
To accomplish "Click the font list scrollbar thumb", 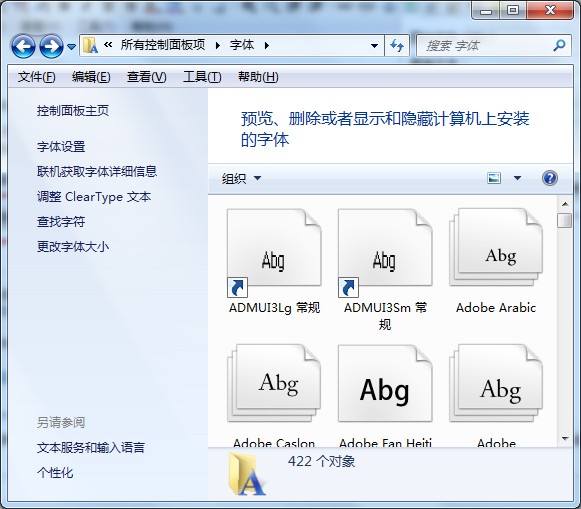I will coord(565,220).
